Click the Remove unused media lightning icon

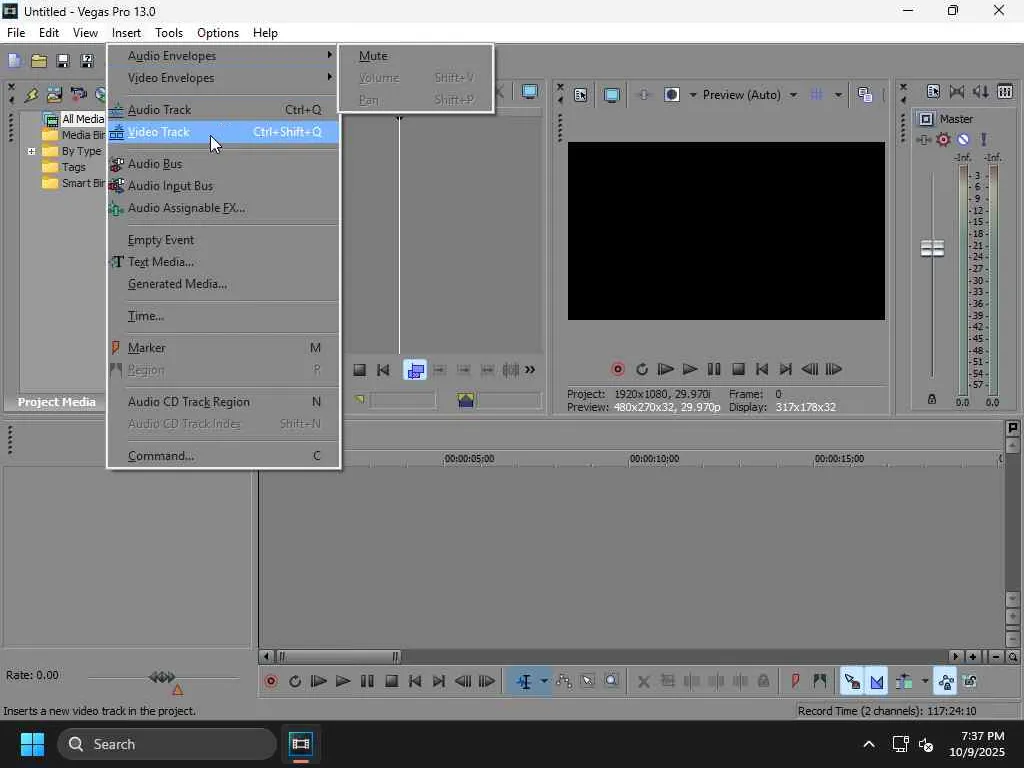(31, 94)
